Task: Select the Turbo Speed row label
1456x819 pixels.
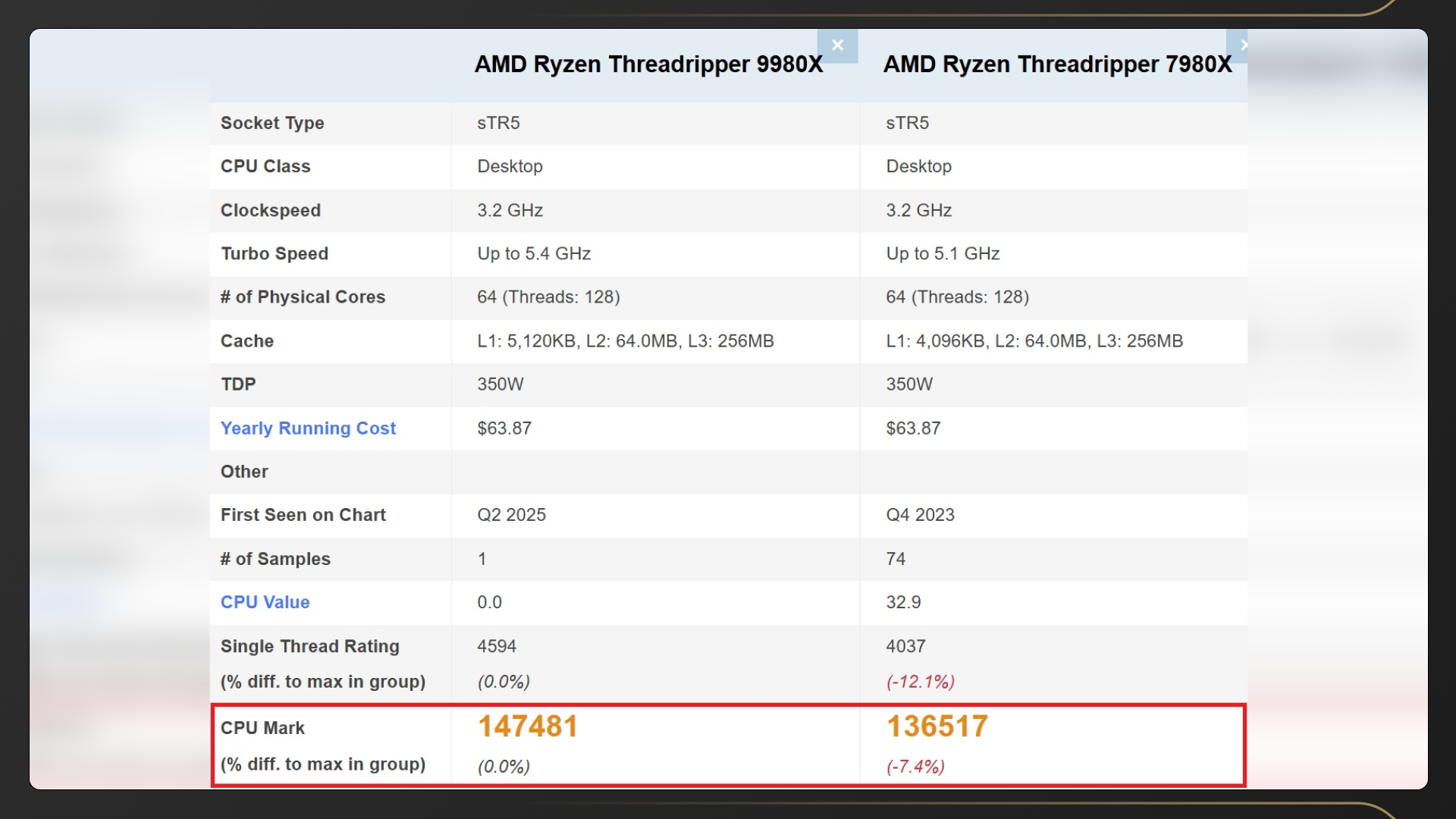Action: point(275,254)
